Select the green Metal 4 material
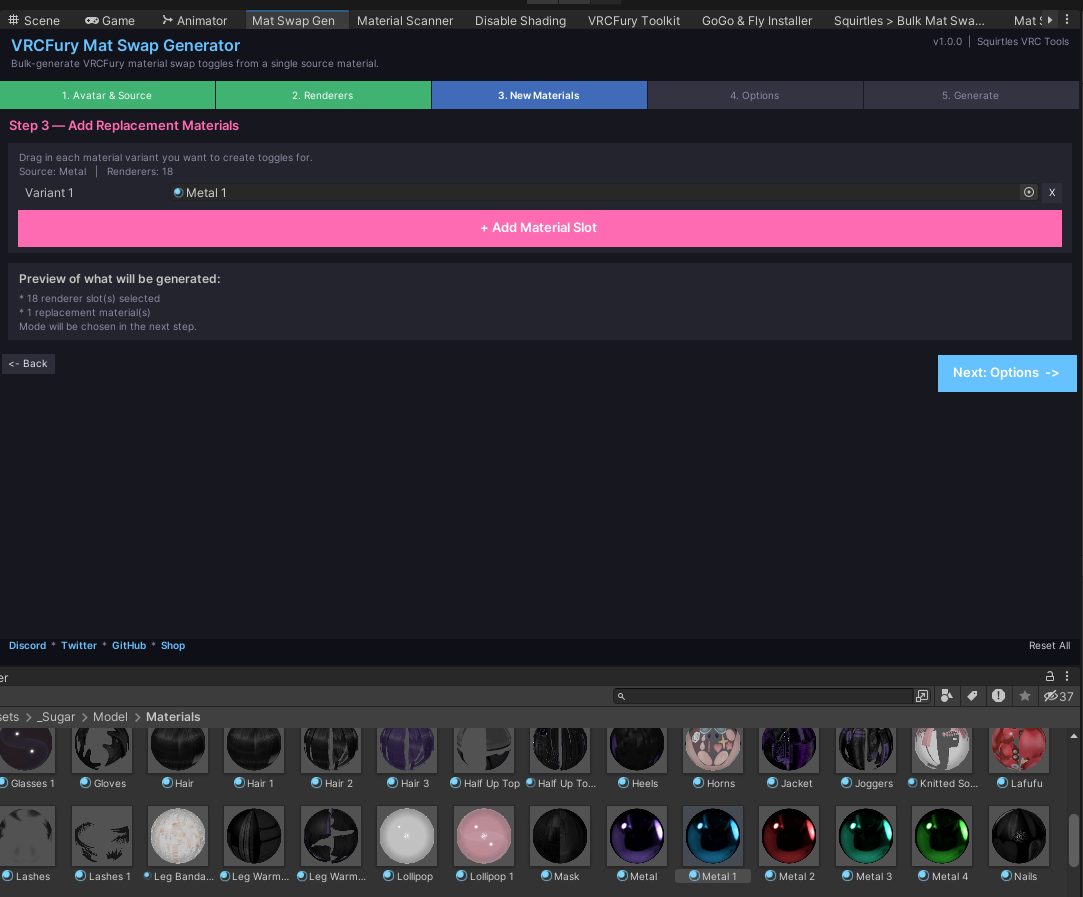This screenshot has height=897, width=1083. tap(942, 844)
